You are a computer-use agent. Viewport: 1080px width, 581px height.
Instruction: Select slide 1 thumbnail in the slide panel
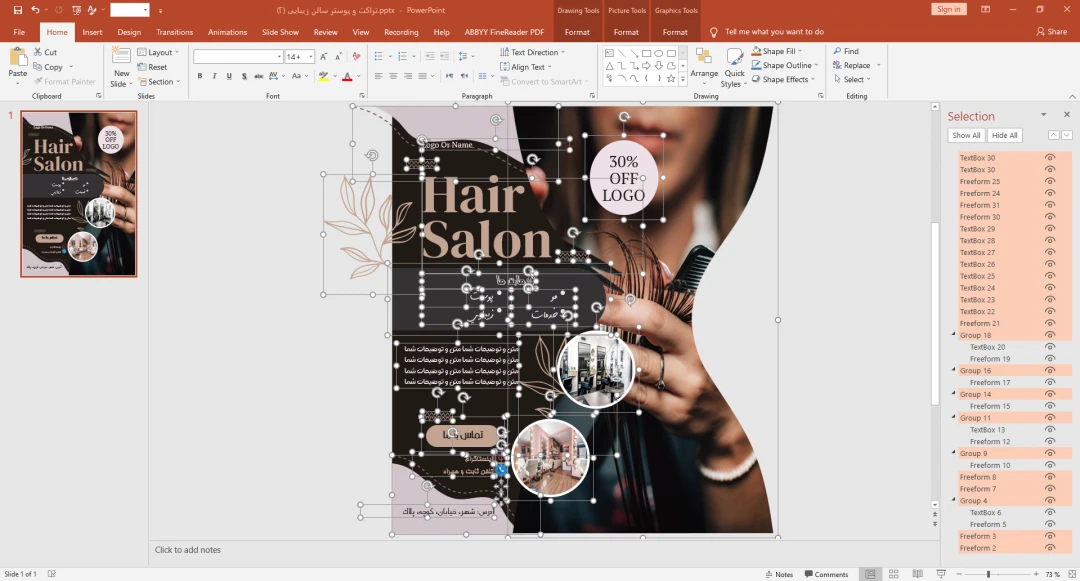coord(79,194)
